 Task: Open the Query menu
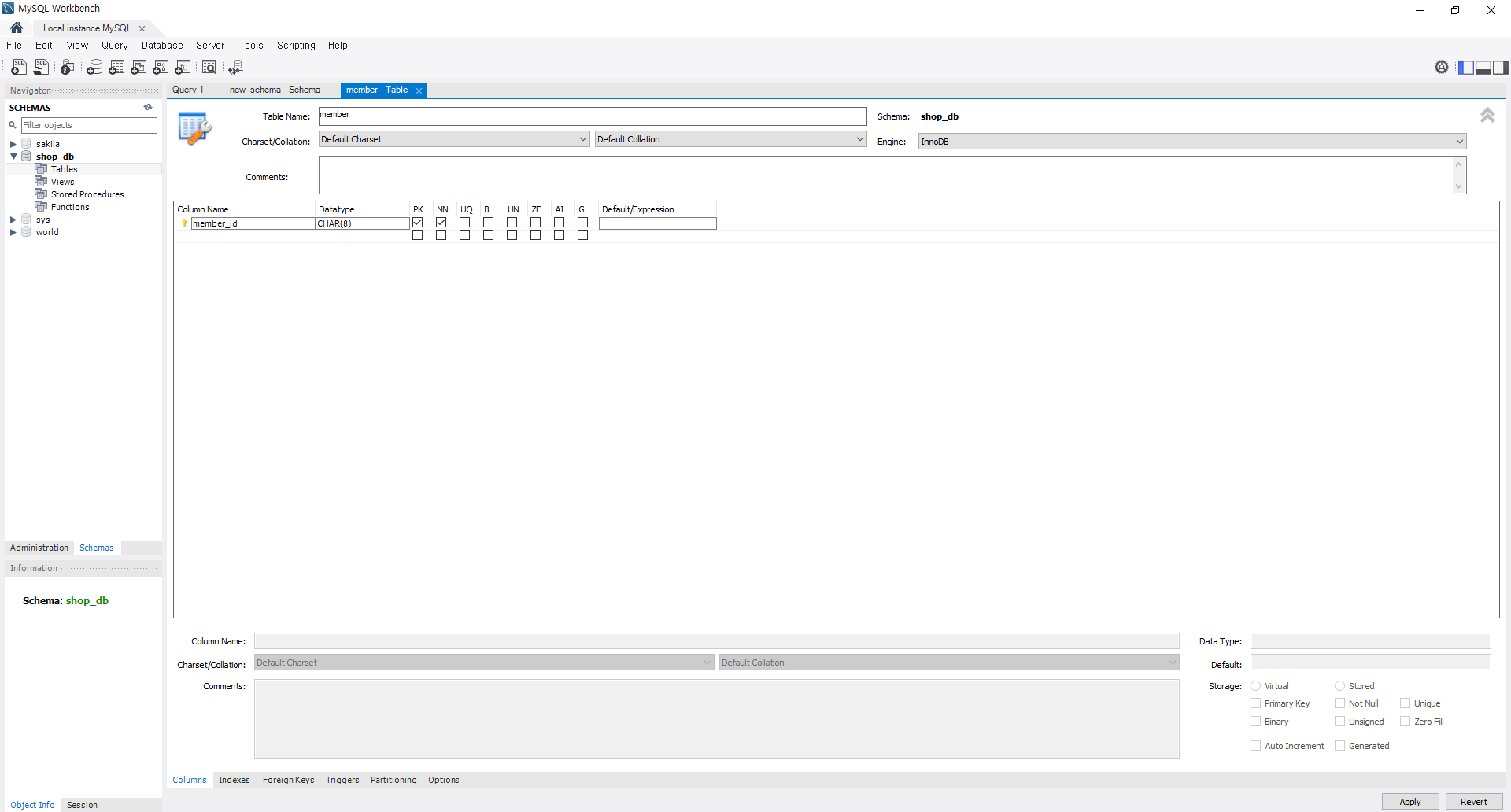coord(114,46)
